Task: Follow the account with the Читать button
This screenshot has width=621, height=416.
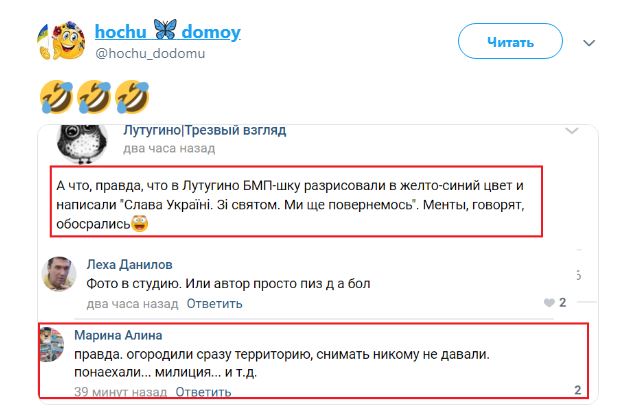Action: [x=510, y=41]
